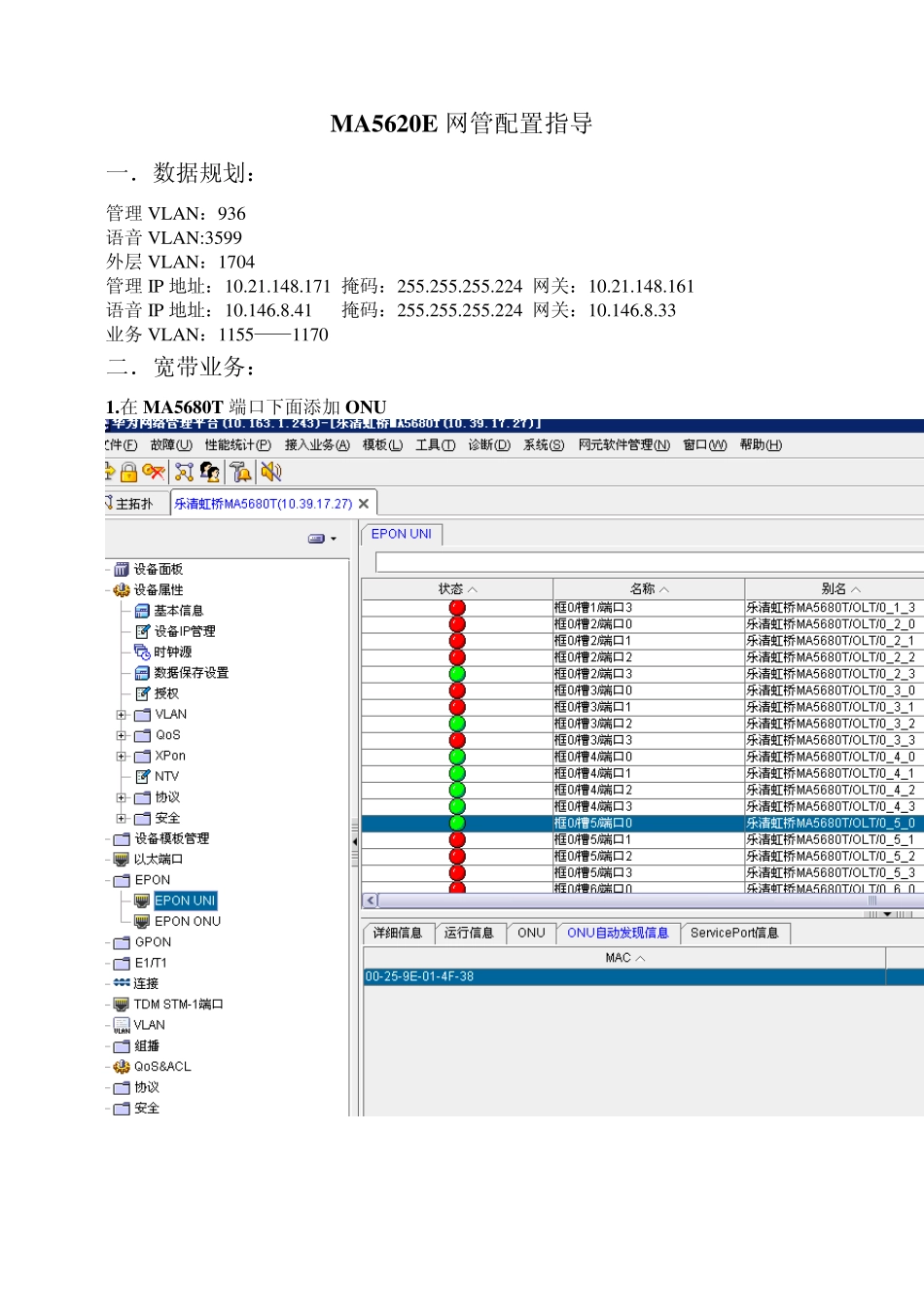Open the 工具(T) menu
This screenshot has width=924, height=1307.
coord(435,445)
